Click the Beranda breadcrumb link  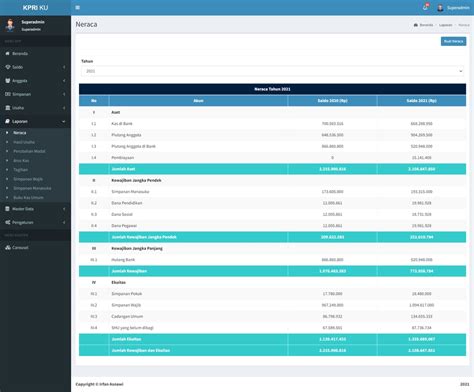point(423,25)
